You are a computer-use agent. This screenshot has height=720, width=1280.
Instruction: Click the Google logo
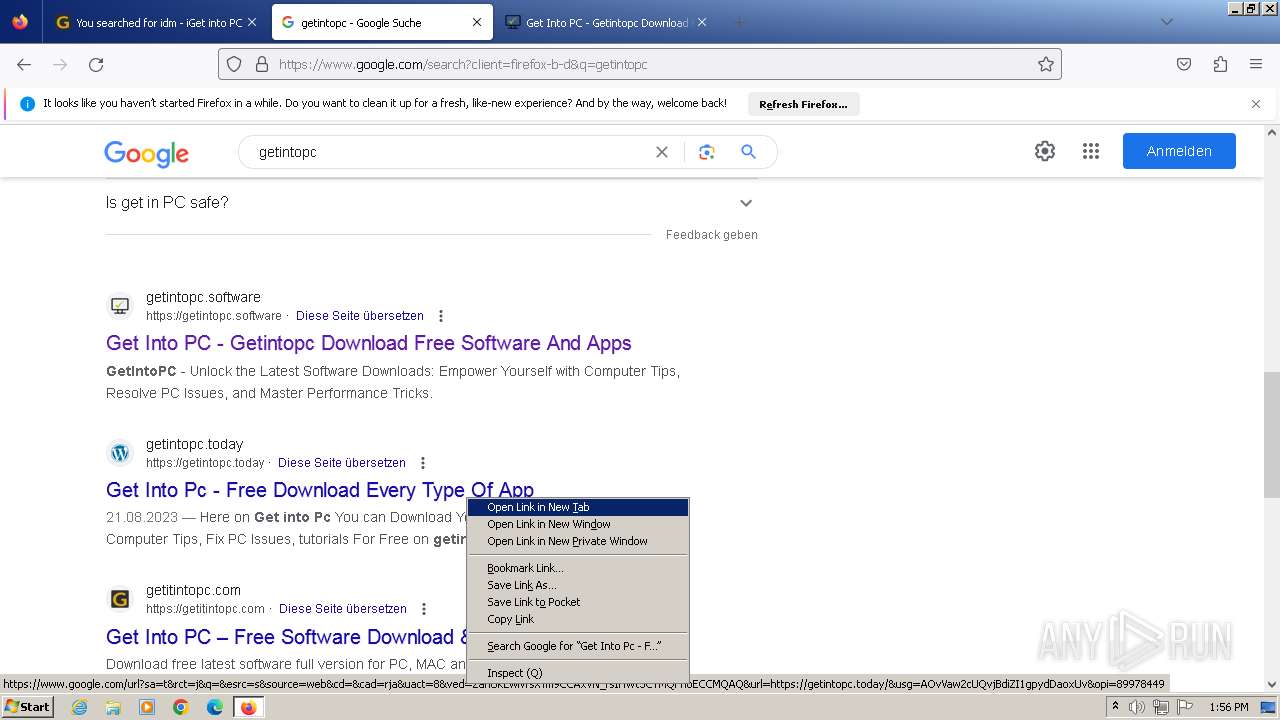tap(147, 153)
